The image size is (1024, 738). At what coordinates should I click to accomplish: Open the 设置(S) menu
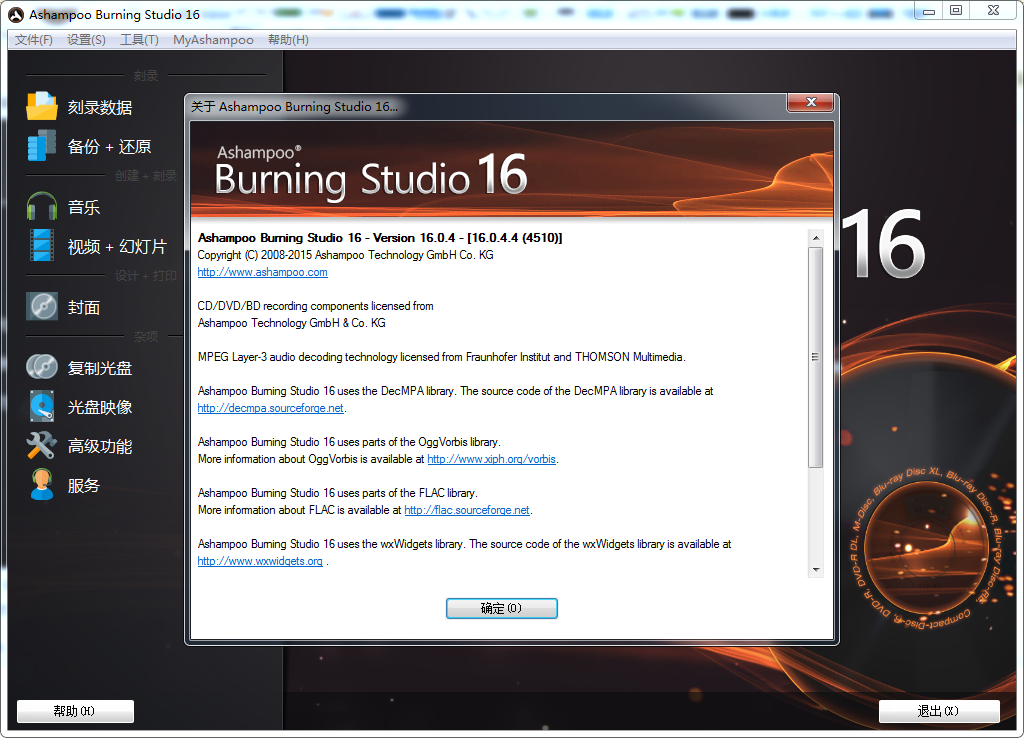pos(86,40)
